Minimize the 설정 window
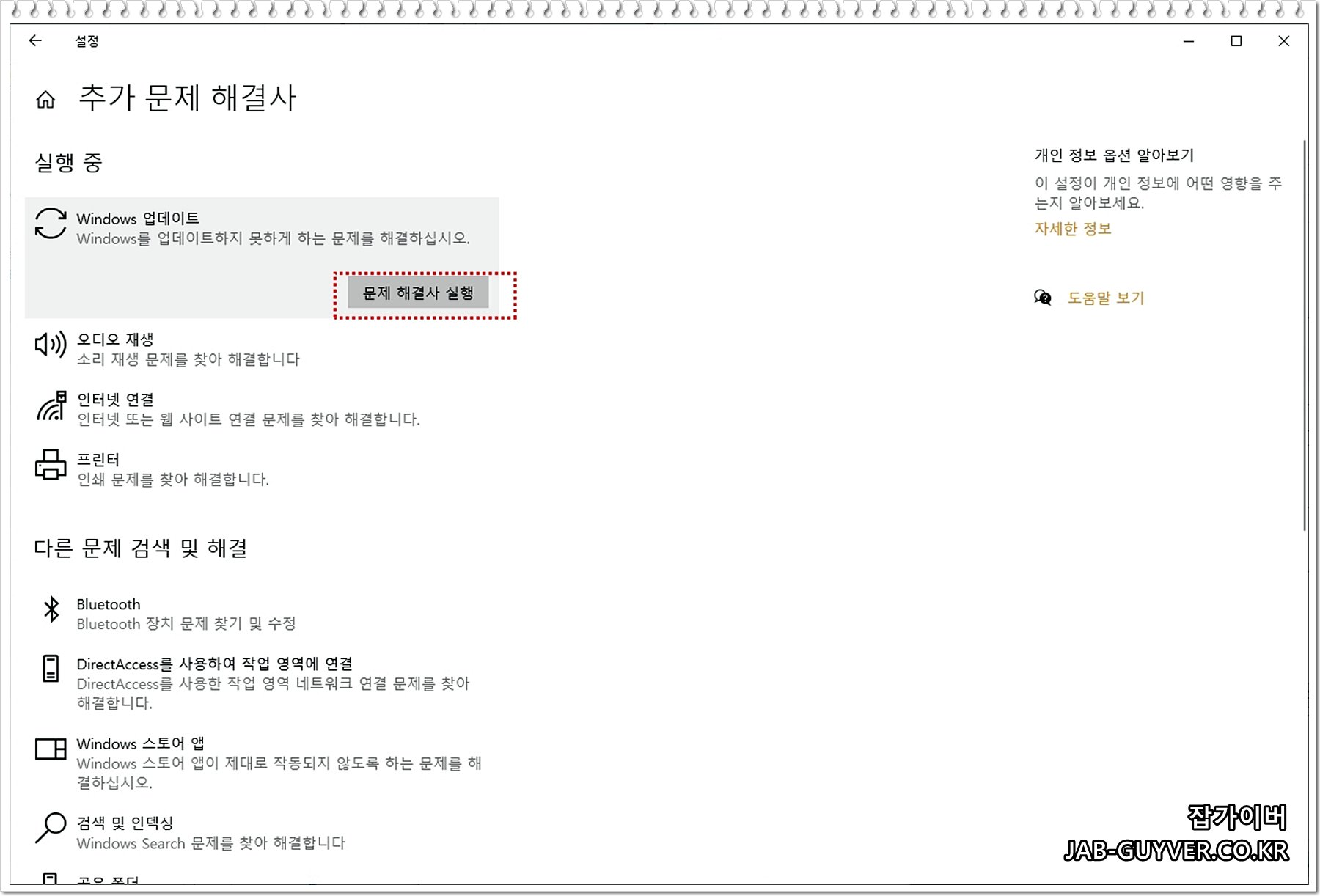This screenshot has width=1320, height=896. click(1189, 41)
